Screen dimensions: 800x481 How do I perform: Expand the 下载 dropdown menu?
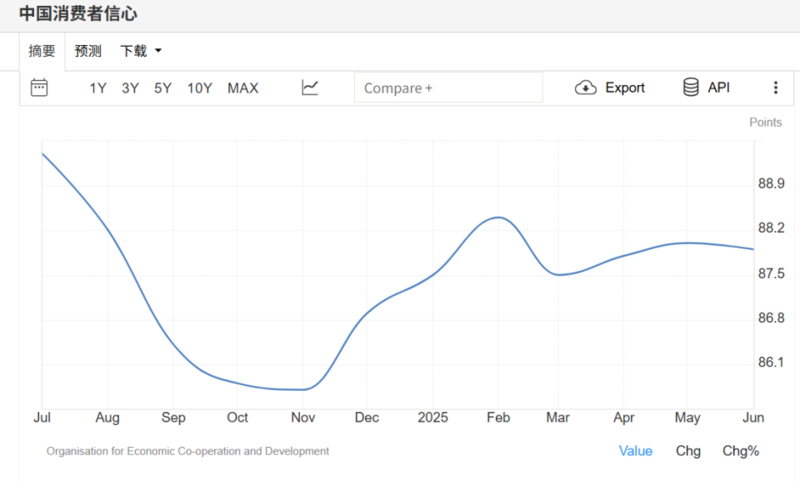tap(140, 51)
